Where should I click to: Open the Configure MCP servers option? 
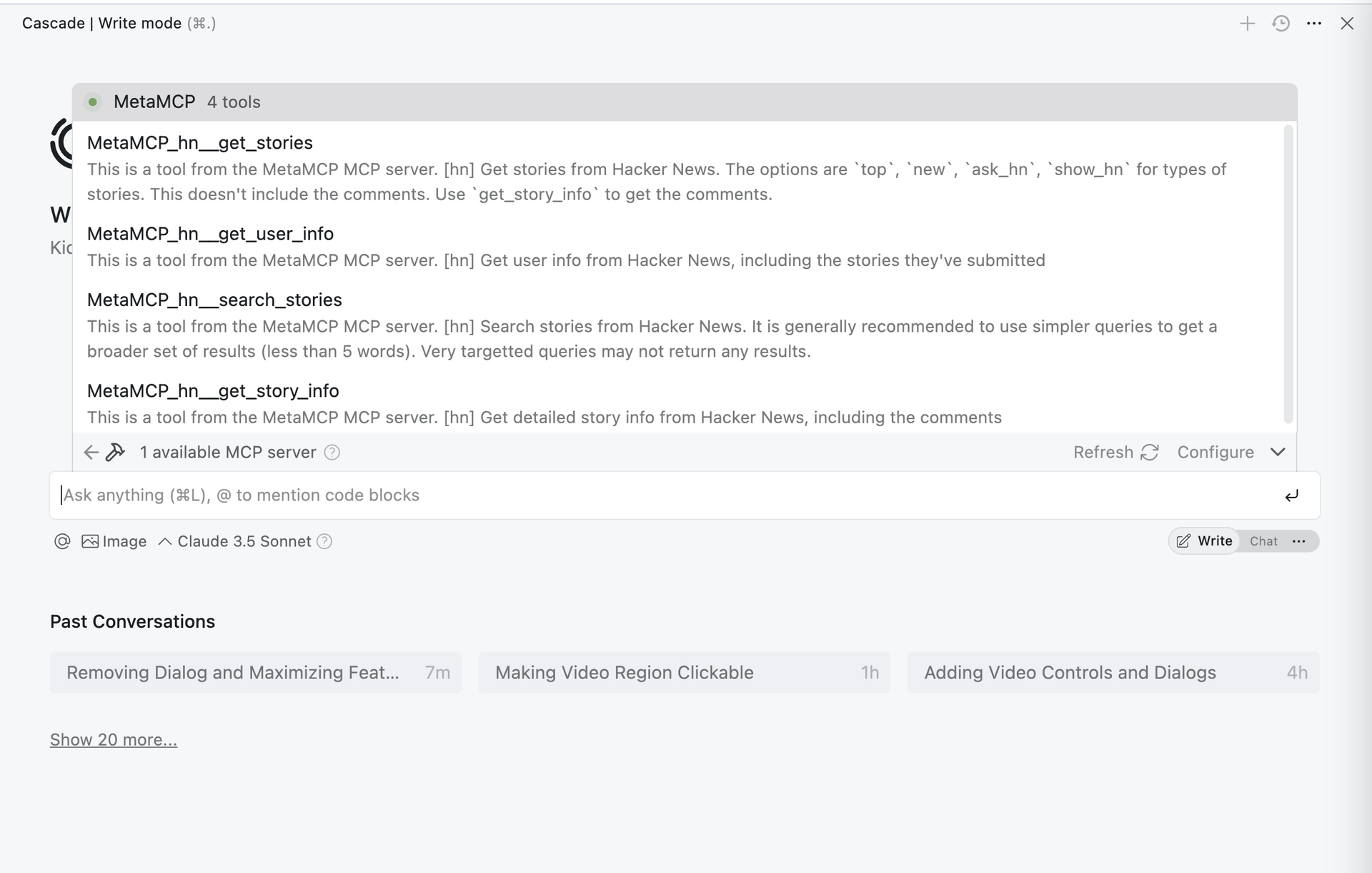point(1216,453)
